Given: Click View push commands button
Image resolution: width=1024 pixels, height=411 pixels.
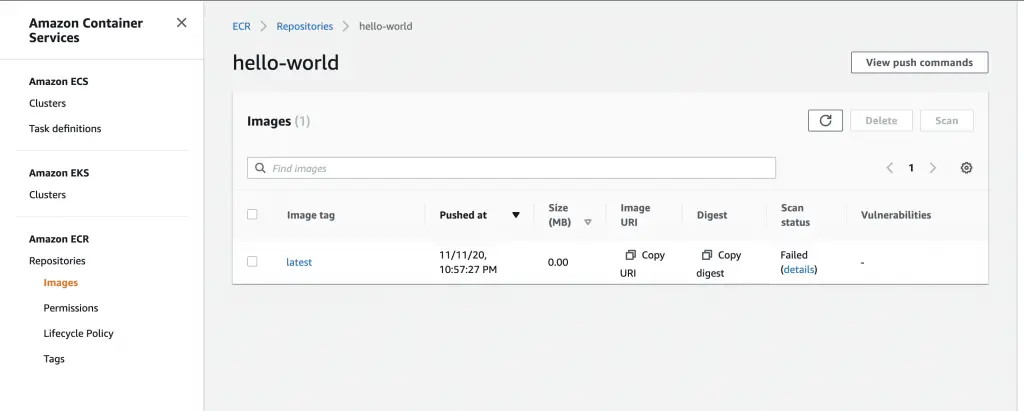Looking at the screenshot, I should [x=920, y=63].
